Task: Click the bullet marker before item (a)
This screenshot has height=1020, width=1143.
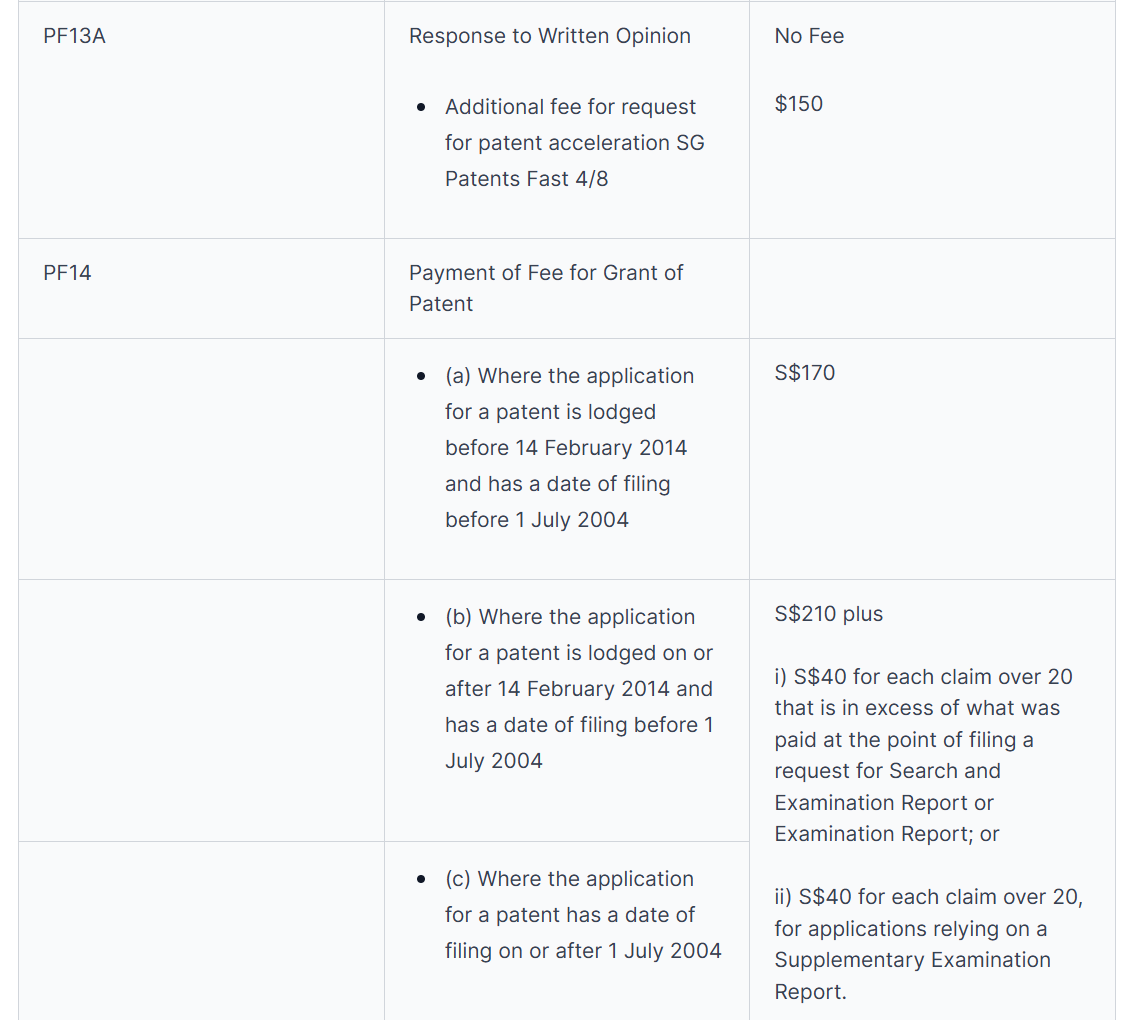Action: click(422, 376)
